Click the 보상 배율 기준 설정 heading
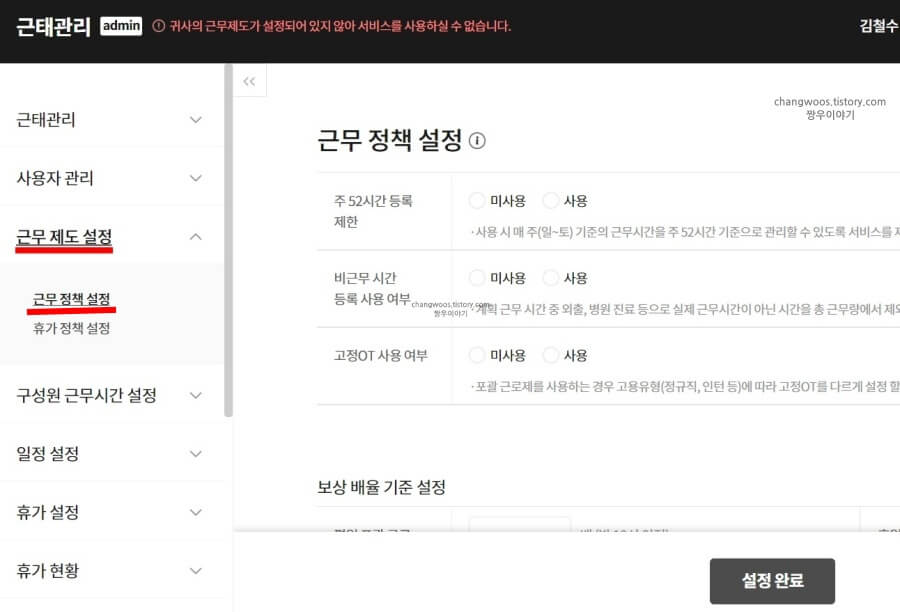The image size is (900, 612). click(x=382, y=487)
